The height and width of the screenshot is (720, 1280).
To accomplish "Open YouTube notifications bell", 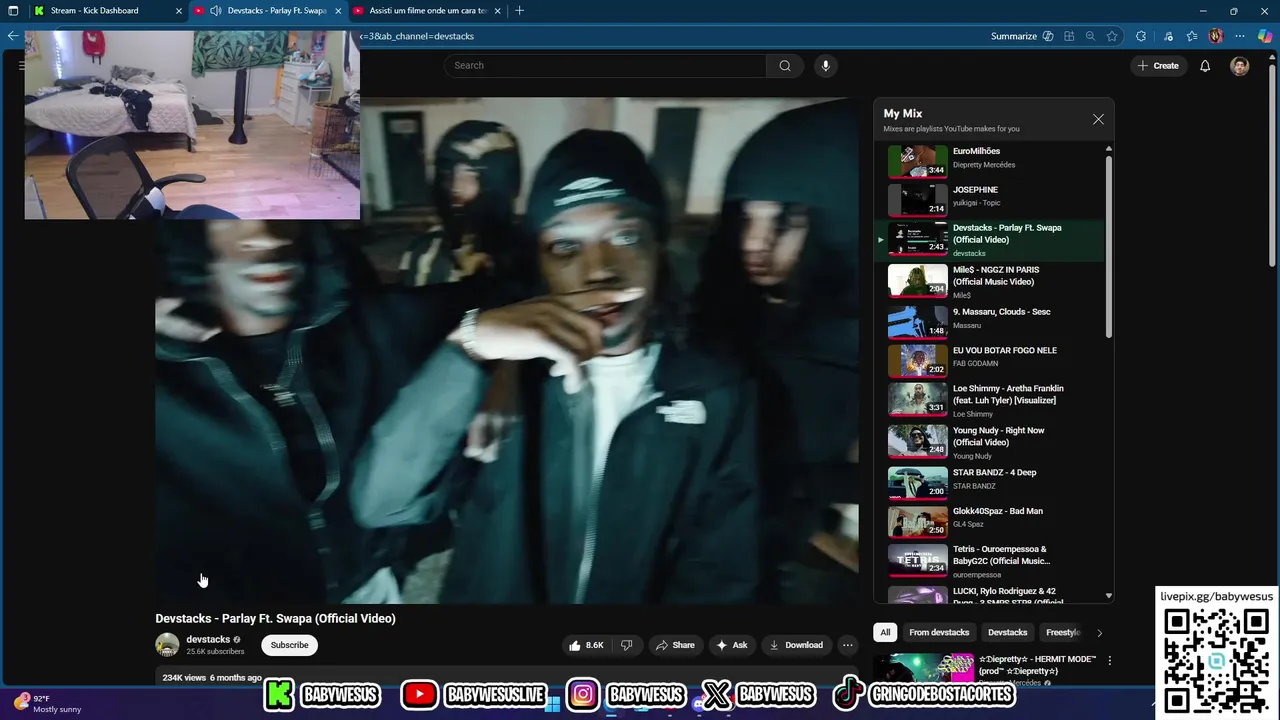I will (x=1205, y=66).
